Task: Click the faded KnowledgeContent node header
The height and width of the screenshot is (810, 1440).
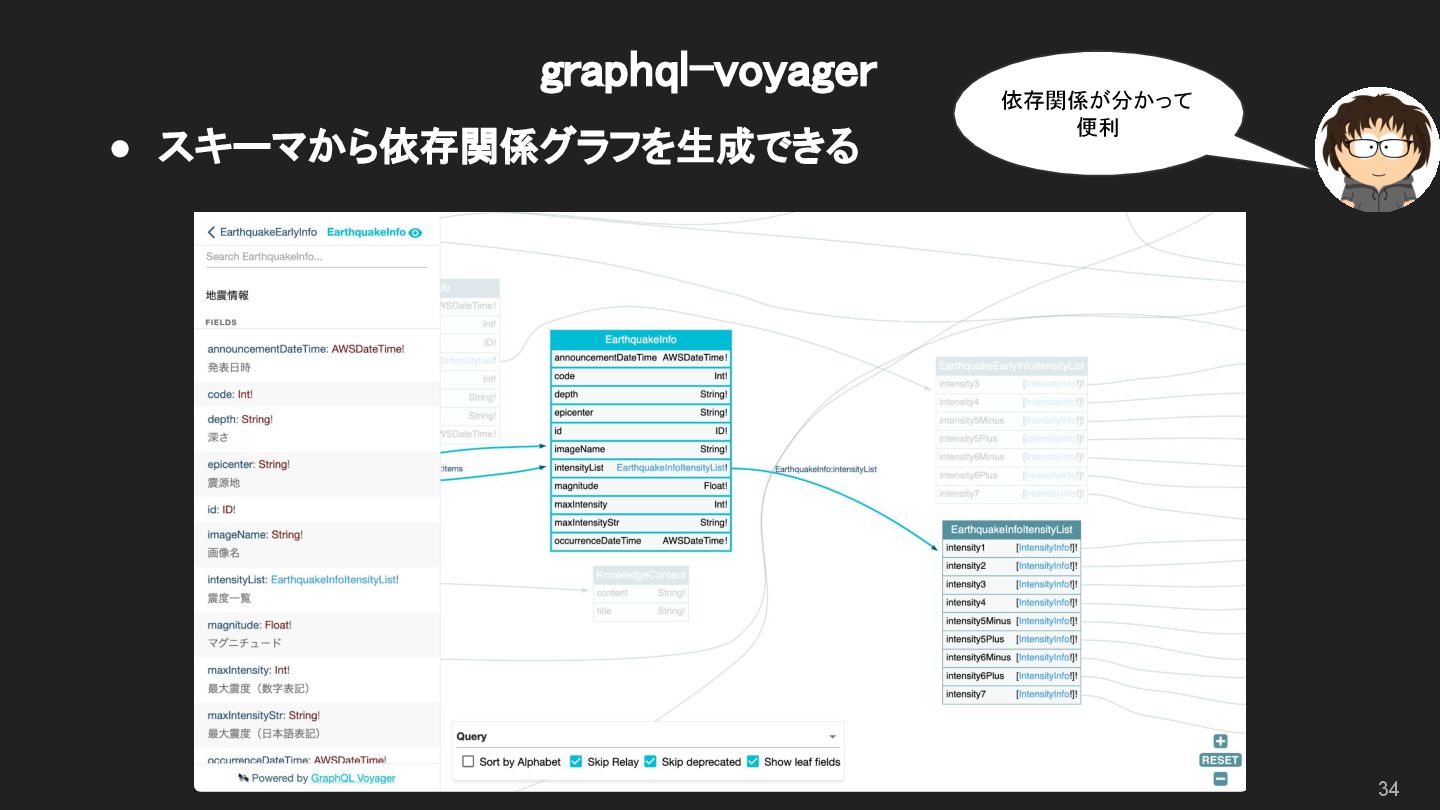Action: pos(641,575)
